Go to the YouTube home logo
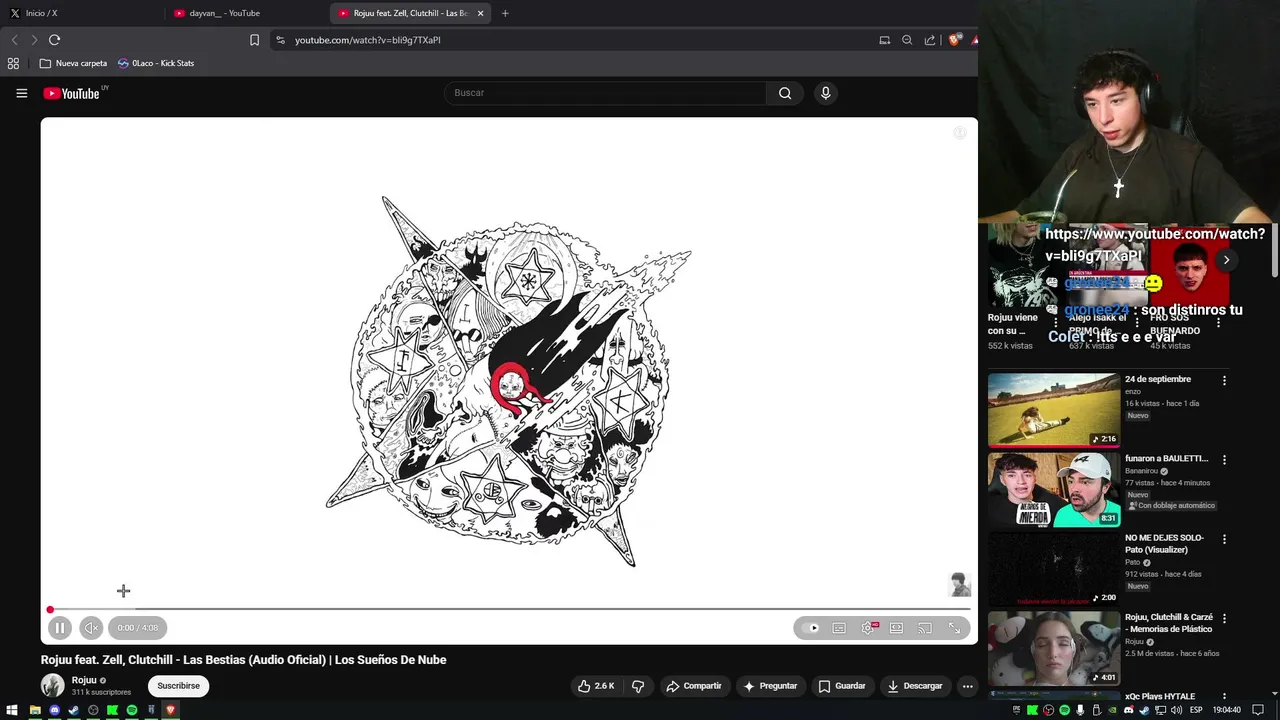Image resolution: width=1280 pixels, height=720 pixels. (x=73, y=93)
